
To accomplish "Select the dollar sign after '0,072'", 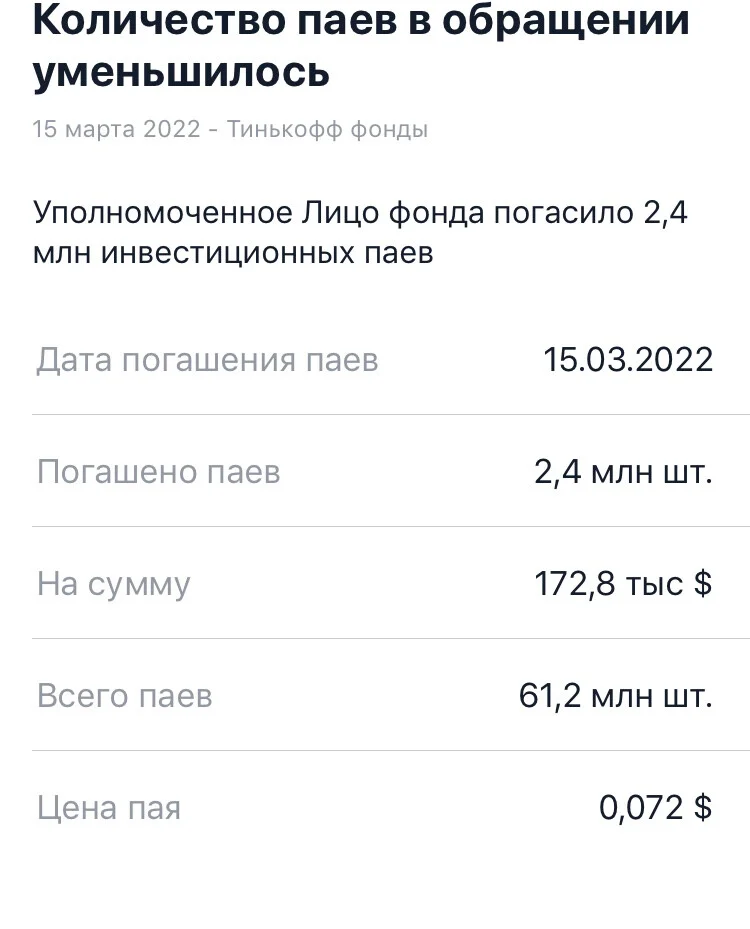I will (703, 807).
